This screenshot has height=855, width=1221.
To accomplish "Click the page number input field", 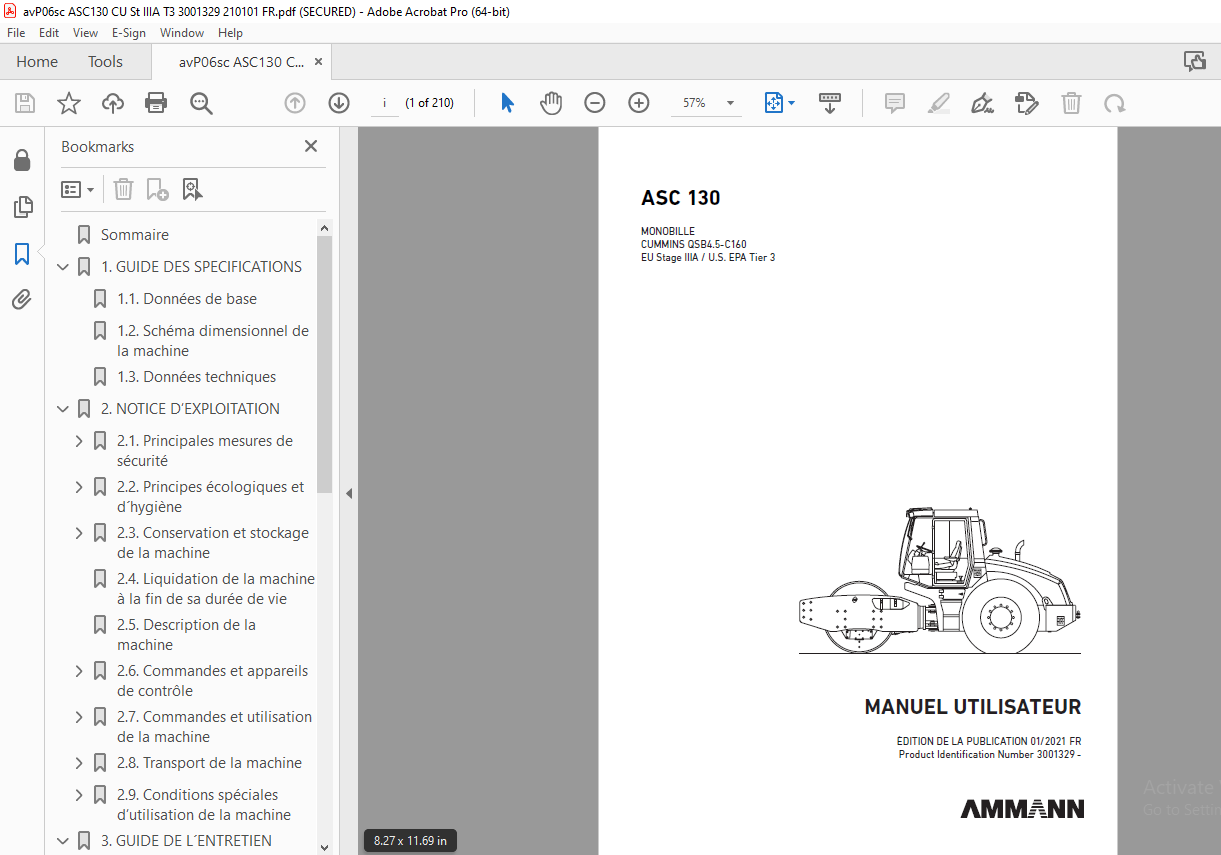I will [384, 103].
